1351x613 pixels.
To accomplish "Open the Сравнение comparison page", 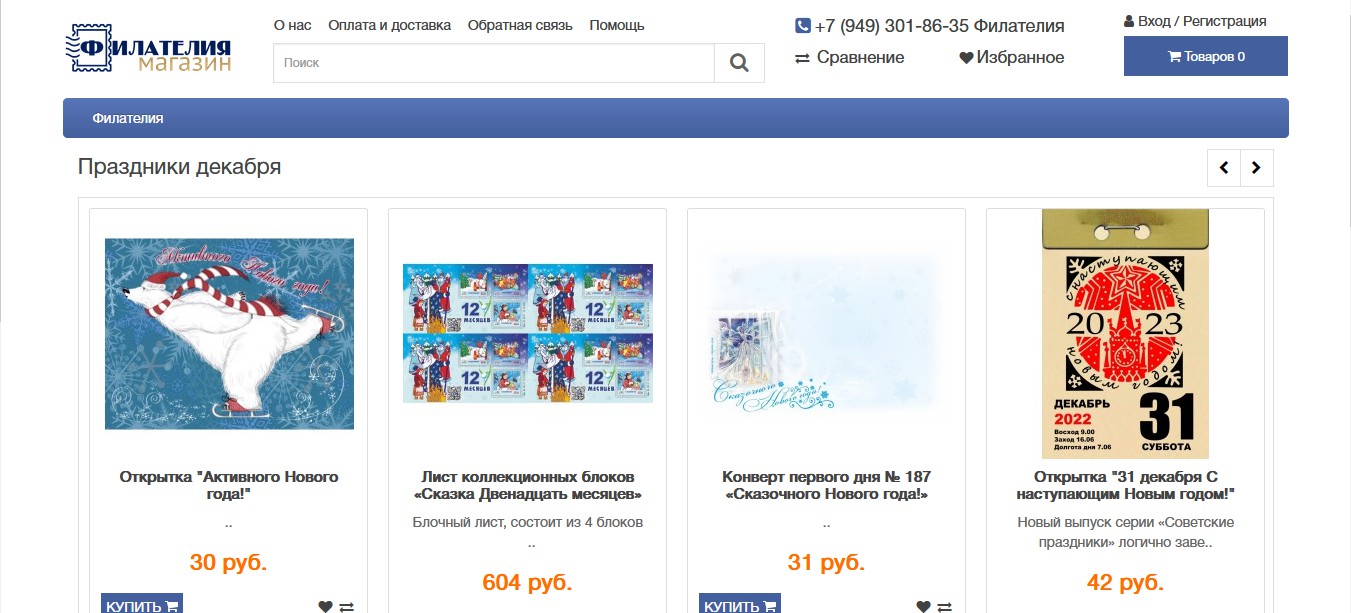I will (850, 58).
